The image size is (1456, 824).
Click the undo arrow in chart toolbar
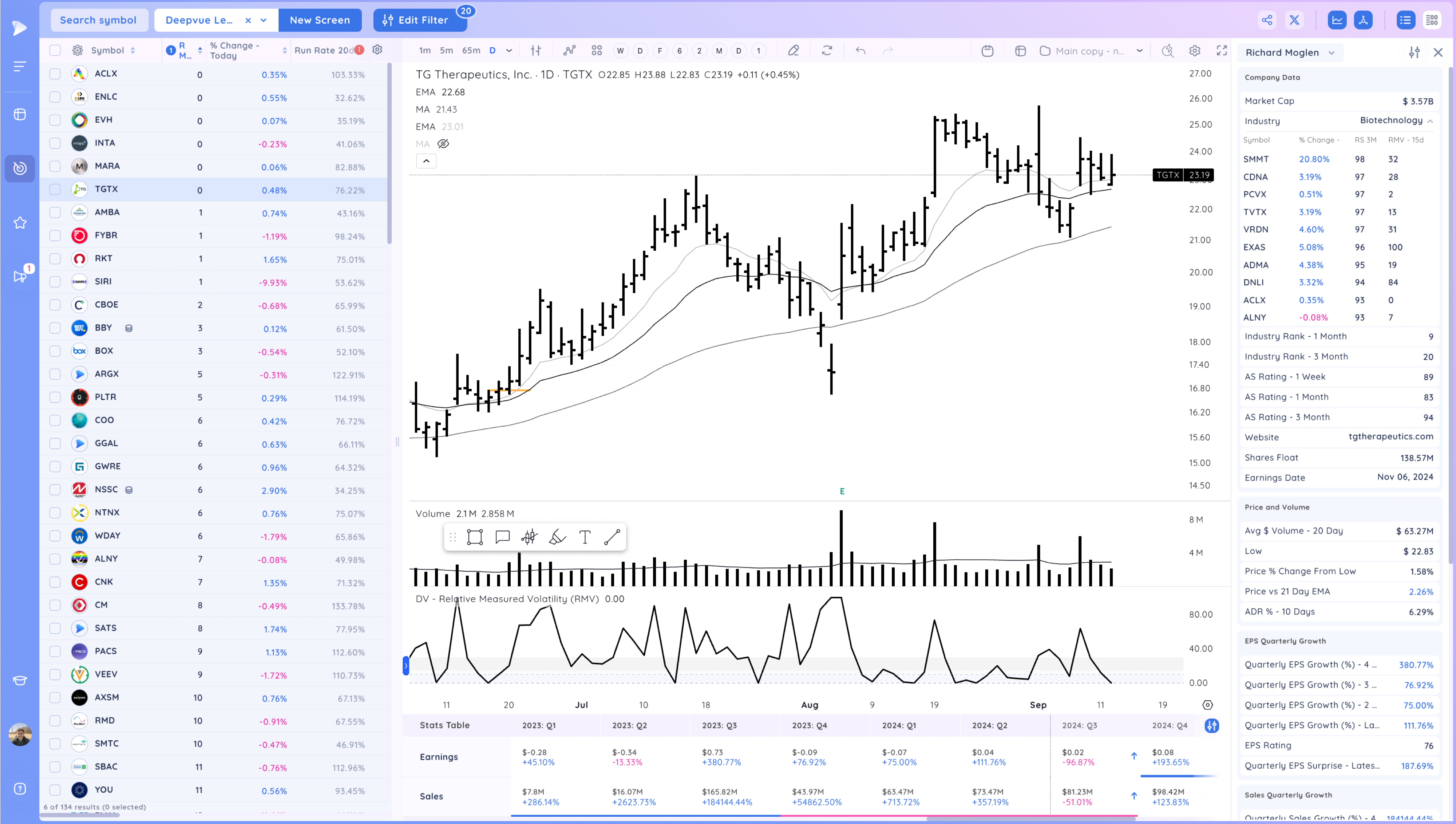[860, 51]
